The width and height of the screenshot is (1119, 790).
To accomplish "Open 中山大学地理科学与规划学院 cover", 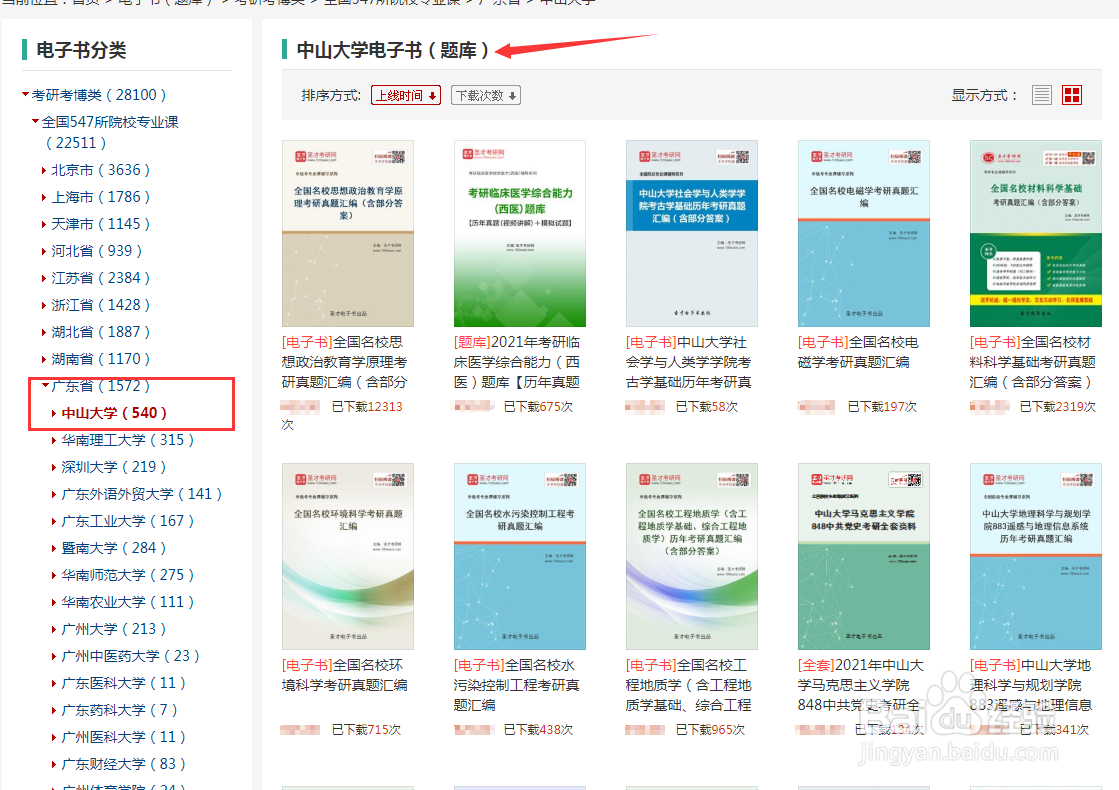I will point(1036,557).
